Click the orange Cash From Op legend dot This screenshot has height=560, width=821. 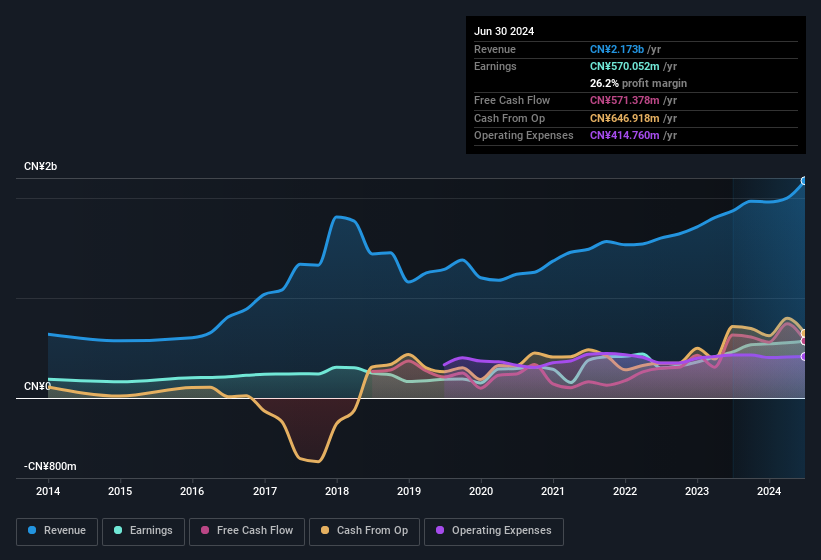pos(325,530)
